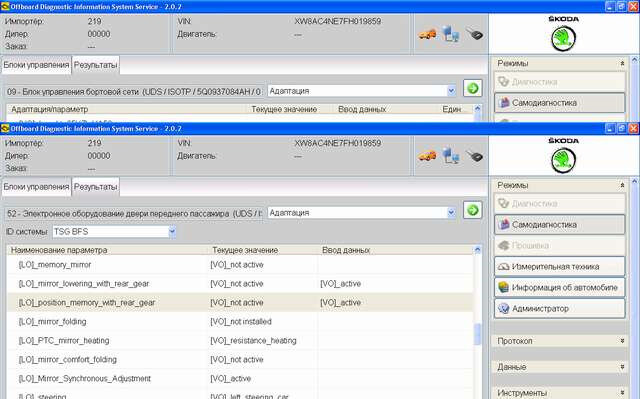640x399 pixels.
Task: Click the Текущее значение column header in the front window
Action: coord(245,250)
